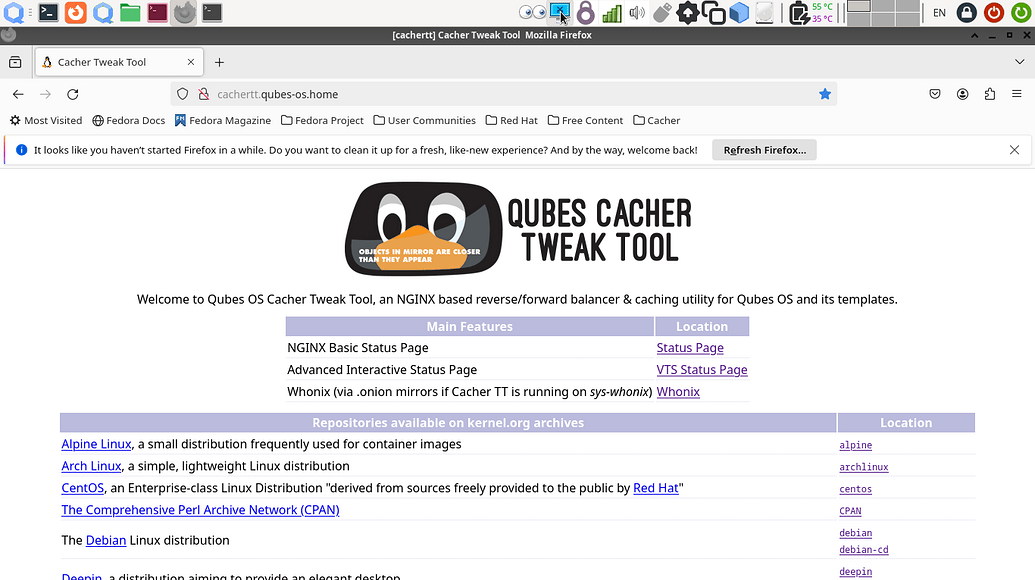The image size is (1035, 580).
Task: Click the blue monitor tray icon
Action: 560,13
